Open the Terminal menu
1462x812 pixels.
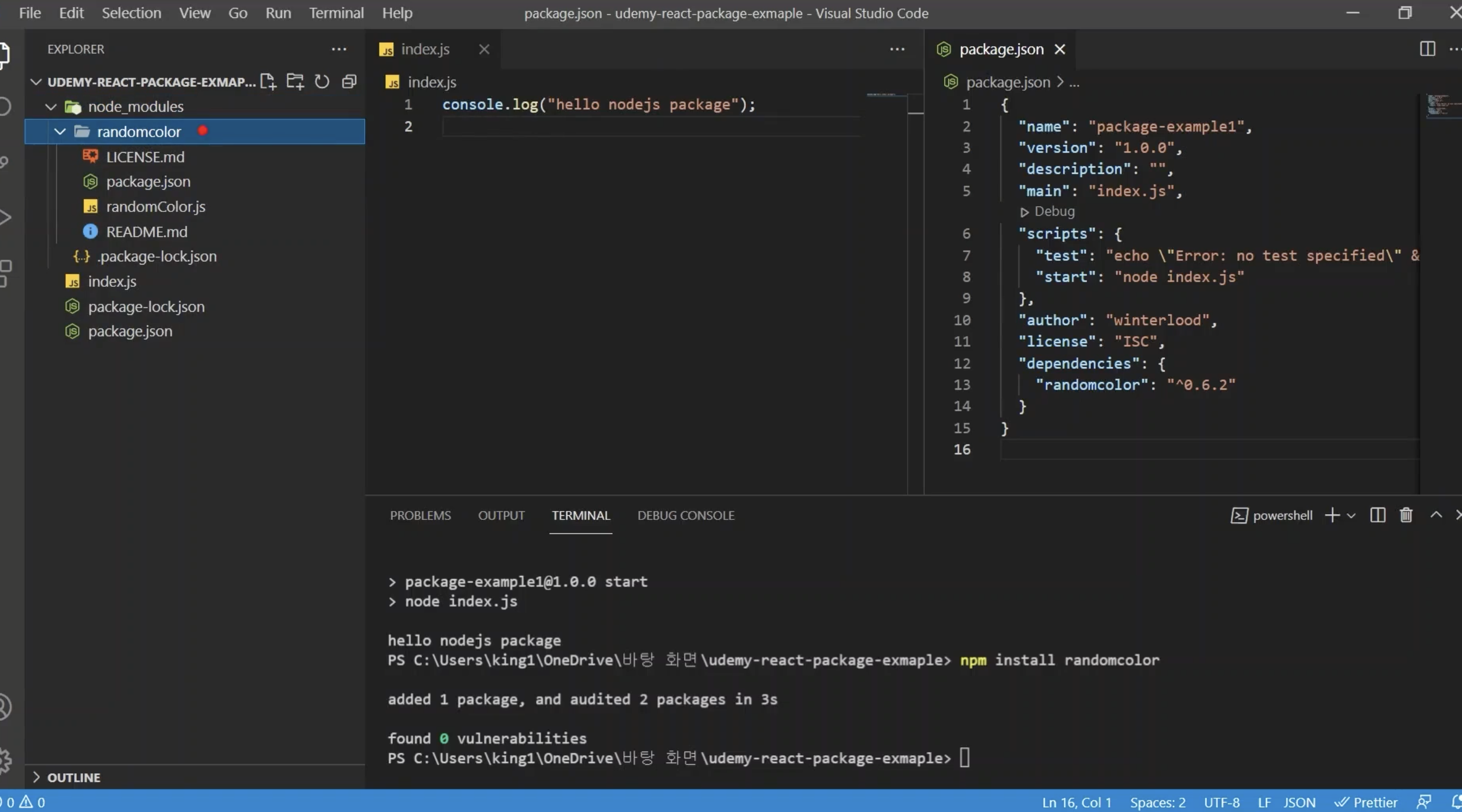click(336, 13)
